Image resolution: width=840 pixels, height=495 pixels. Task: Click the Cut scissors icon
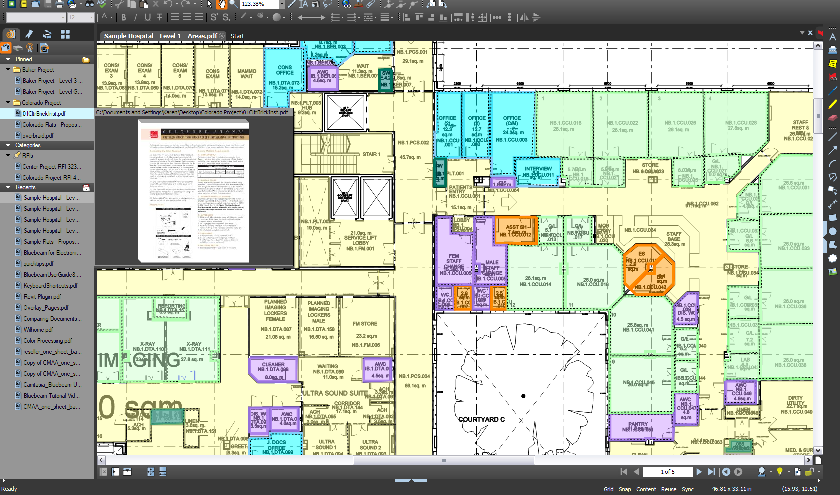(x=119, y=4)
